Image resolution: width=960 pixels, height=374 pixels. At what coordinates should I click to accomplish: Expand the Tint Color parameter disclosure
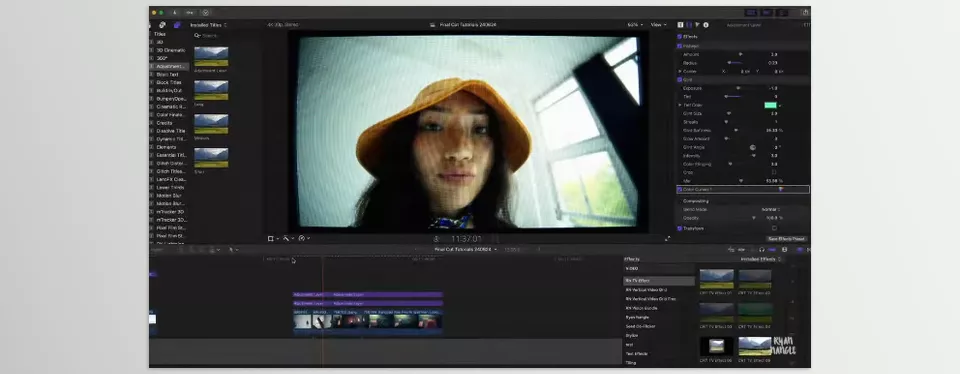[680, 105]
